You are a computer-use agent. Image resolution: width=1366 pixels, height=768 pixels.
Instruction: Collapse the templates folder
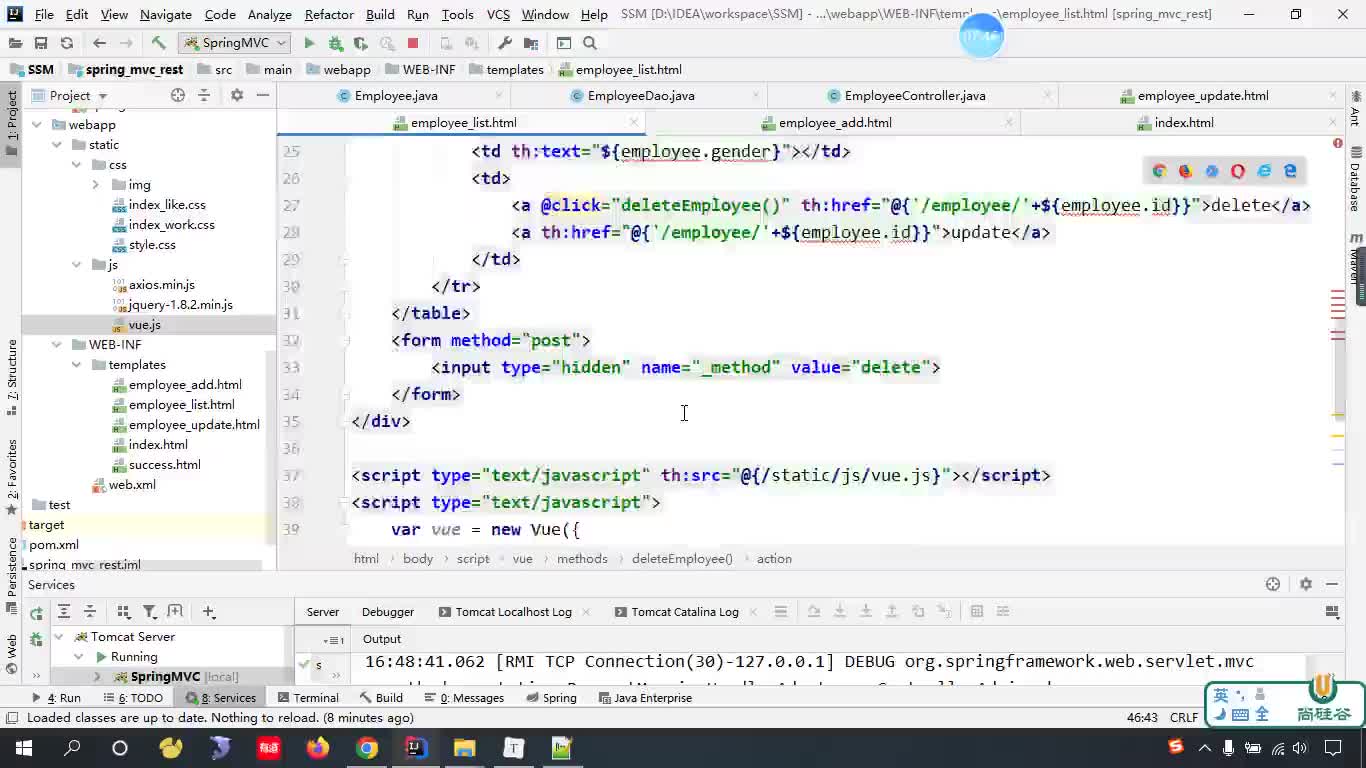[x=77, y=365]
